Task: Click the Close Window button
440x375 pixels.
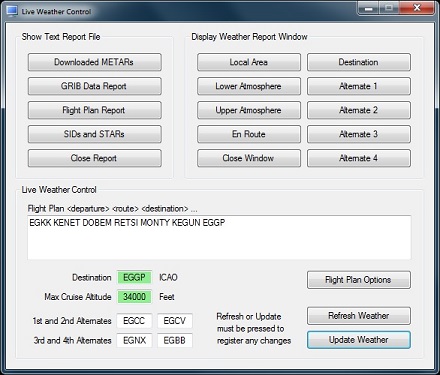Action: pos(249,158)
